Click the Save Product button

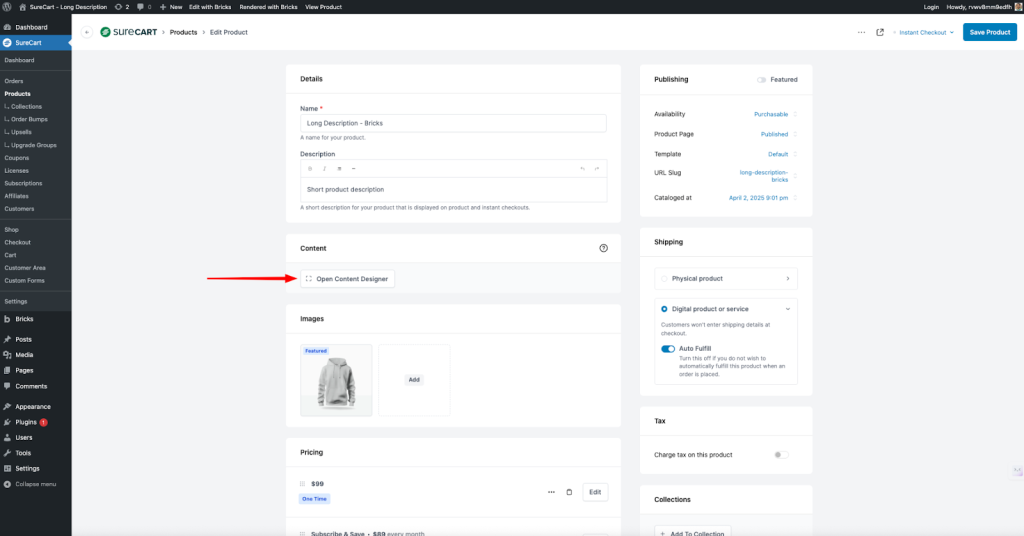[x=989, y=32]
